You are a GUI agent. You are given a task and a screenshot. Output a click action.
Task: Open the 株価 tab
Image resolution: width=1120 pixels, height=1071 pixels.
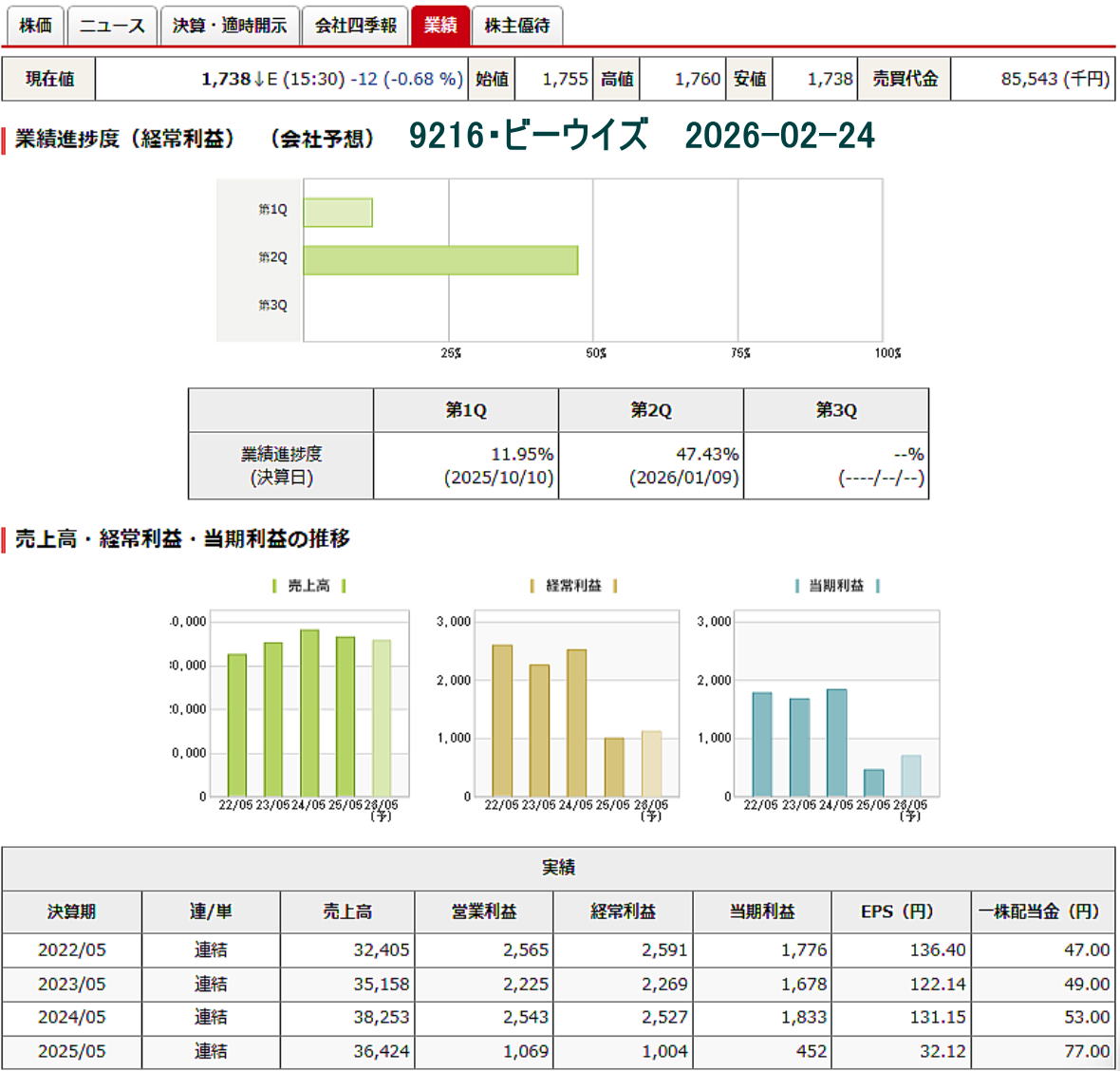(35, 26)
